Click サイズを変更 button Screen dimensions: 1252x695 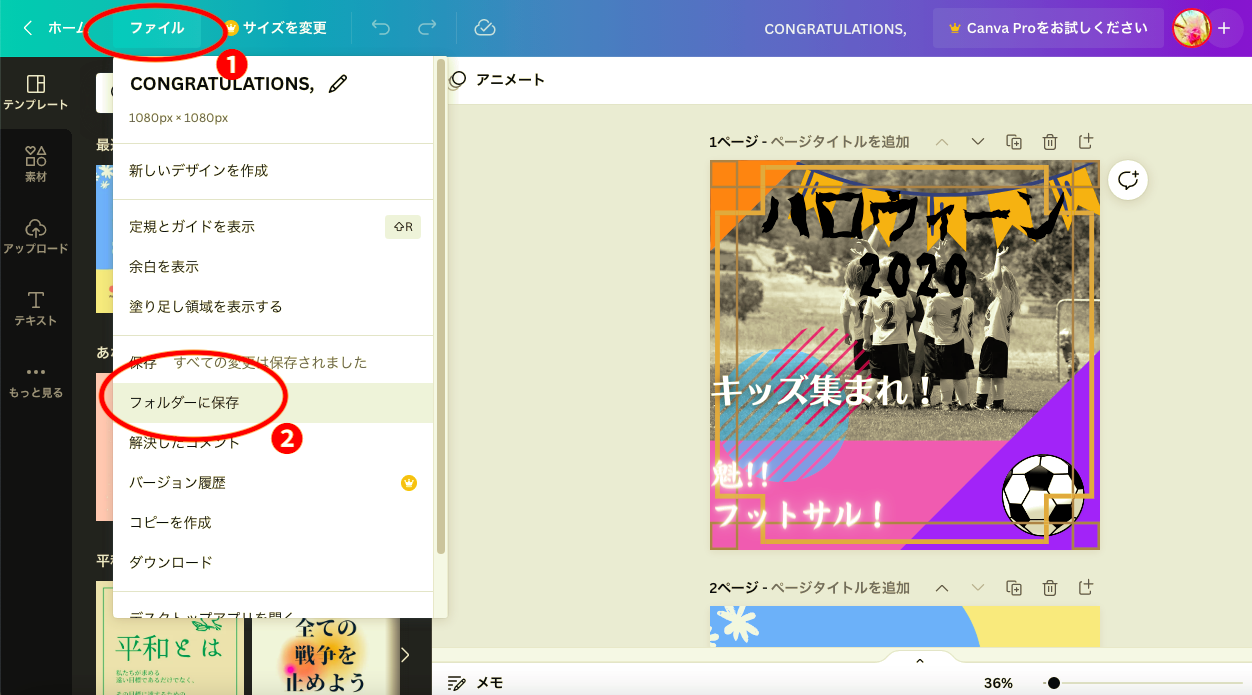click(x=275, y=28)
